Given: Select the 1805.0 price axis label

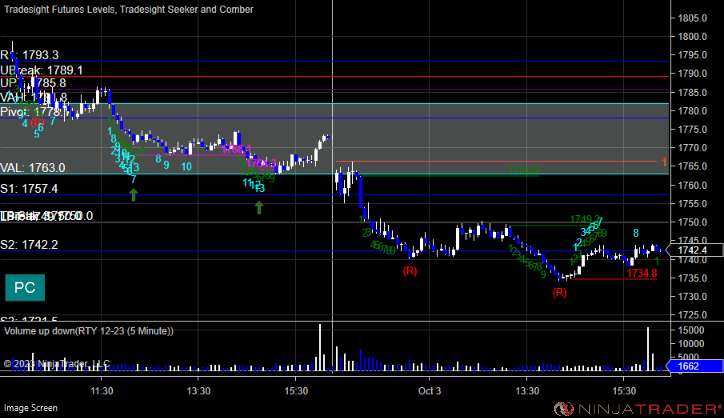Looking at the screenshot, I should click(693, 18).
